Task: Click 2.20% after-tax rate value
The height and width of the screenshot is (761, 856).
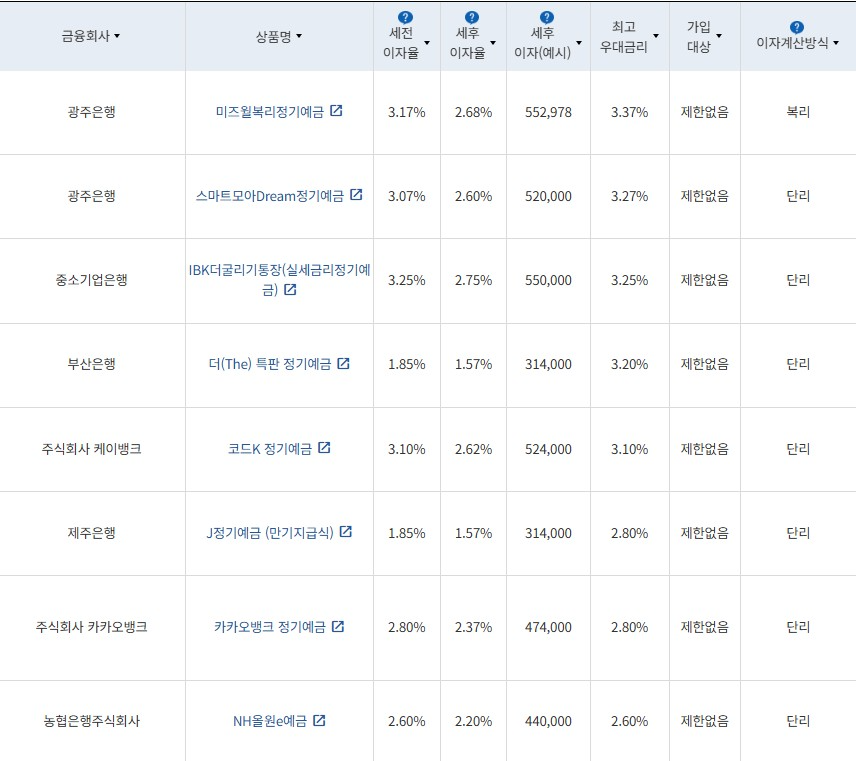Action: pos(473,722)
